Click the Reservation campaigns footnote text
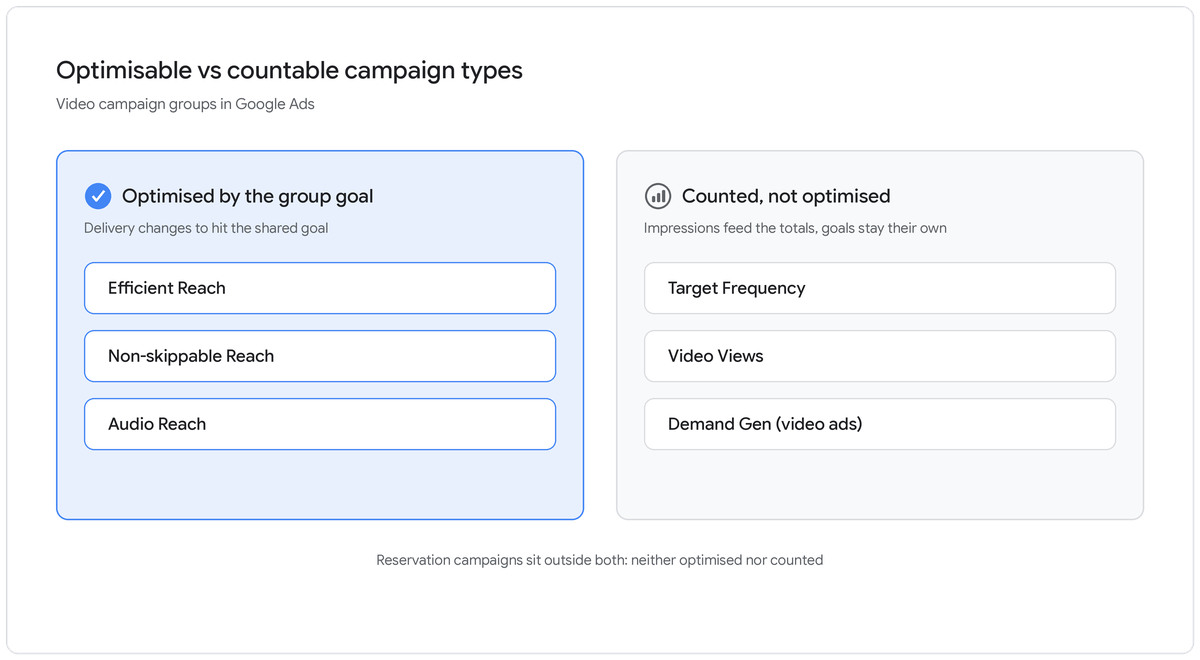The width and height of the screenshot is (1200, 660). [600, 560]
